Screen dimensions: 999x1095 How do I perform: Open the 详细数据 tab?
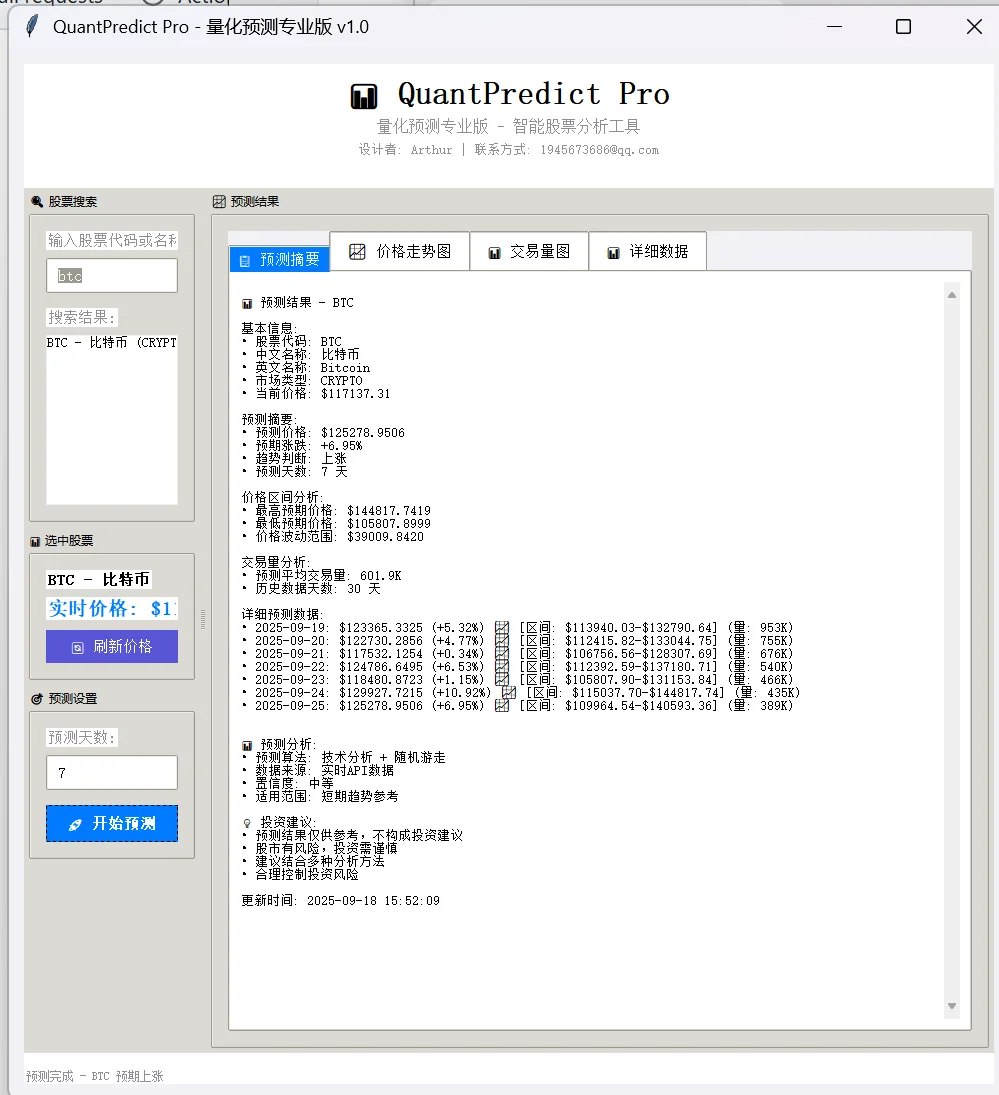[x=648, y=251]
